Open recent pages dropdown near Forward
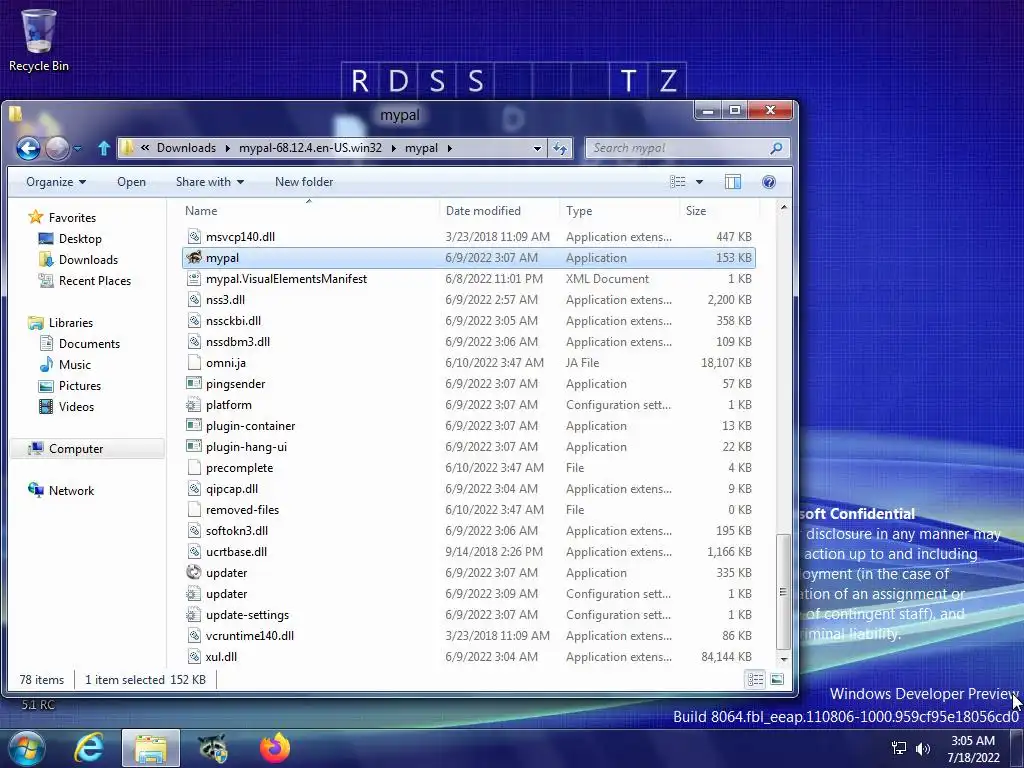 point(78,149)
